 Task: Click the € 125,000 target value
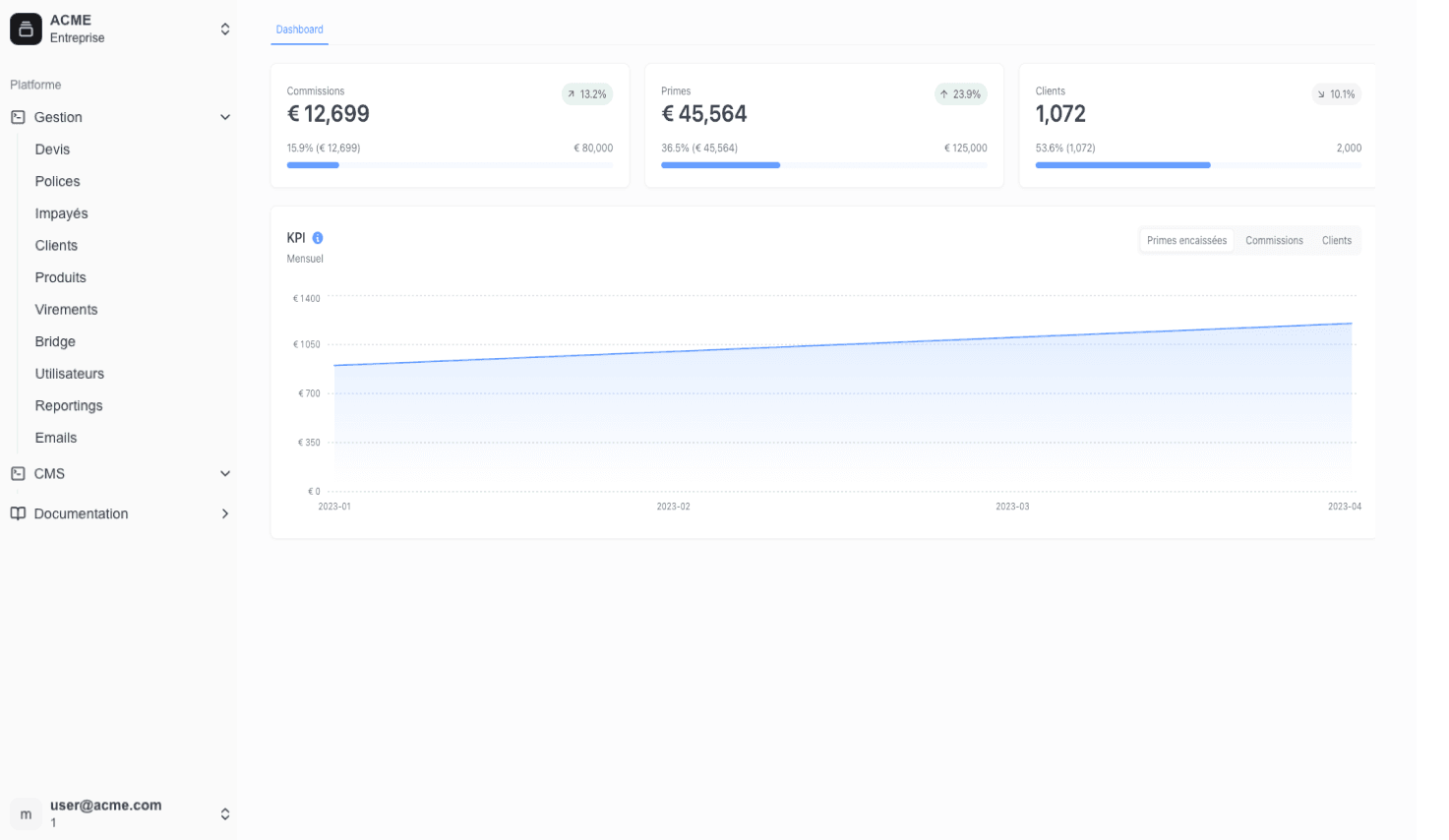point(965,149)
